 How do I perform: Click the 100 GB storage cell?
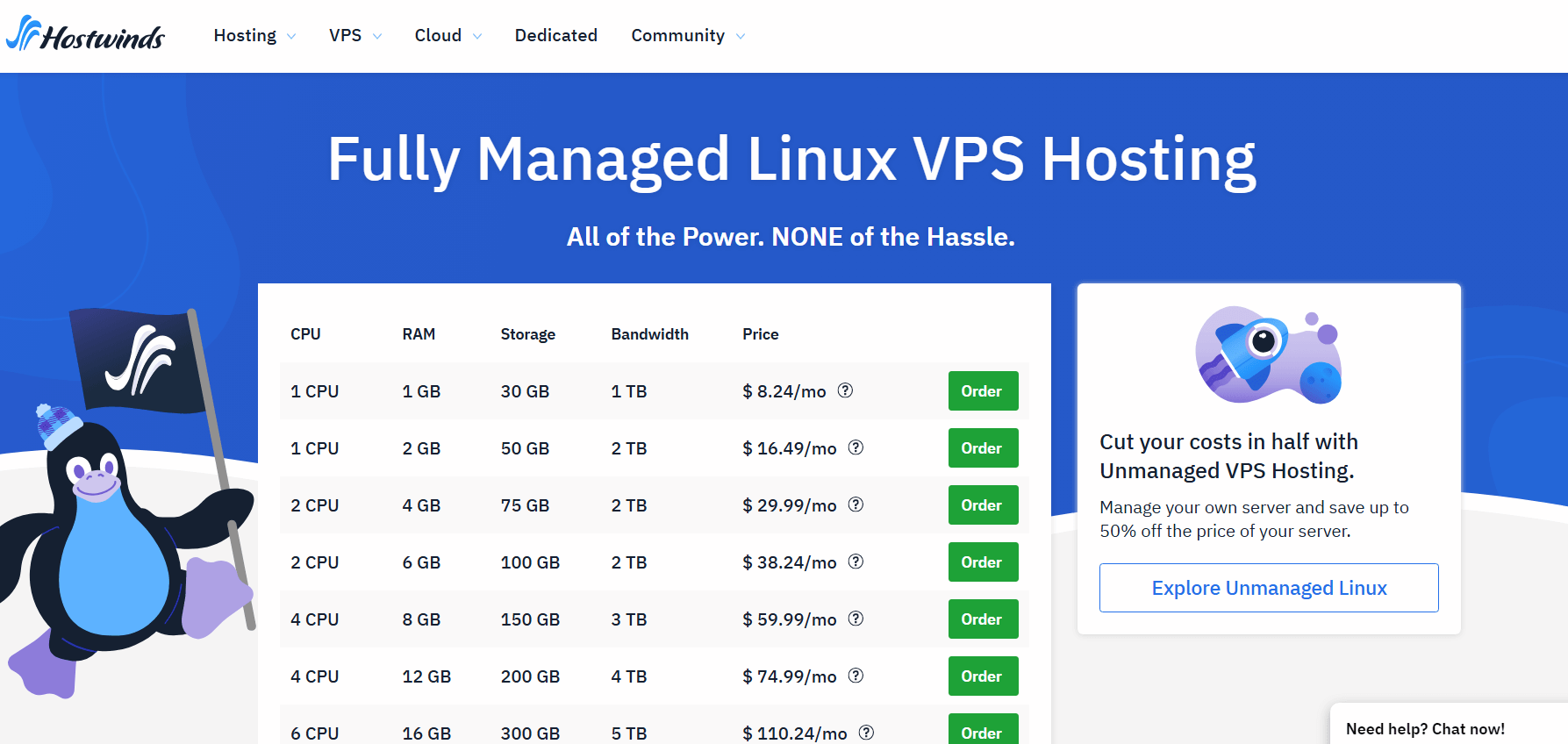tap(530, 562)
